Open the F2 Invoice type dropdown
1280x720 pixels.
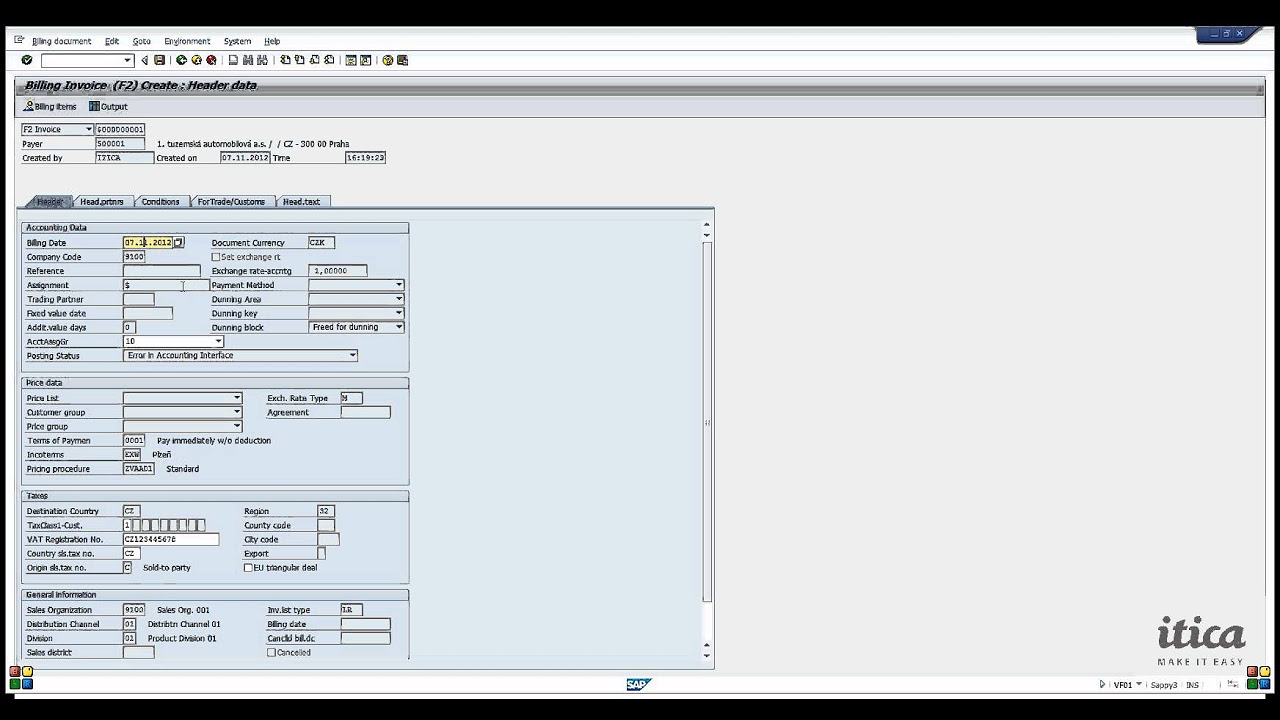tap(89, 129)
